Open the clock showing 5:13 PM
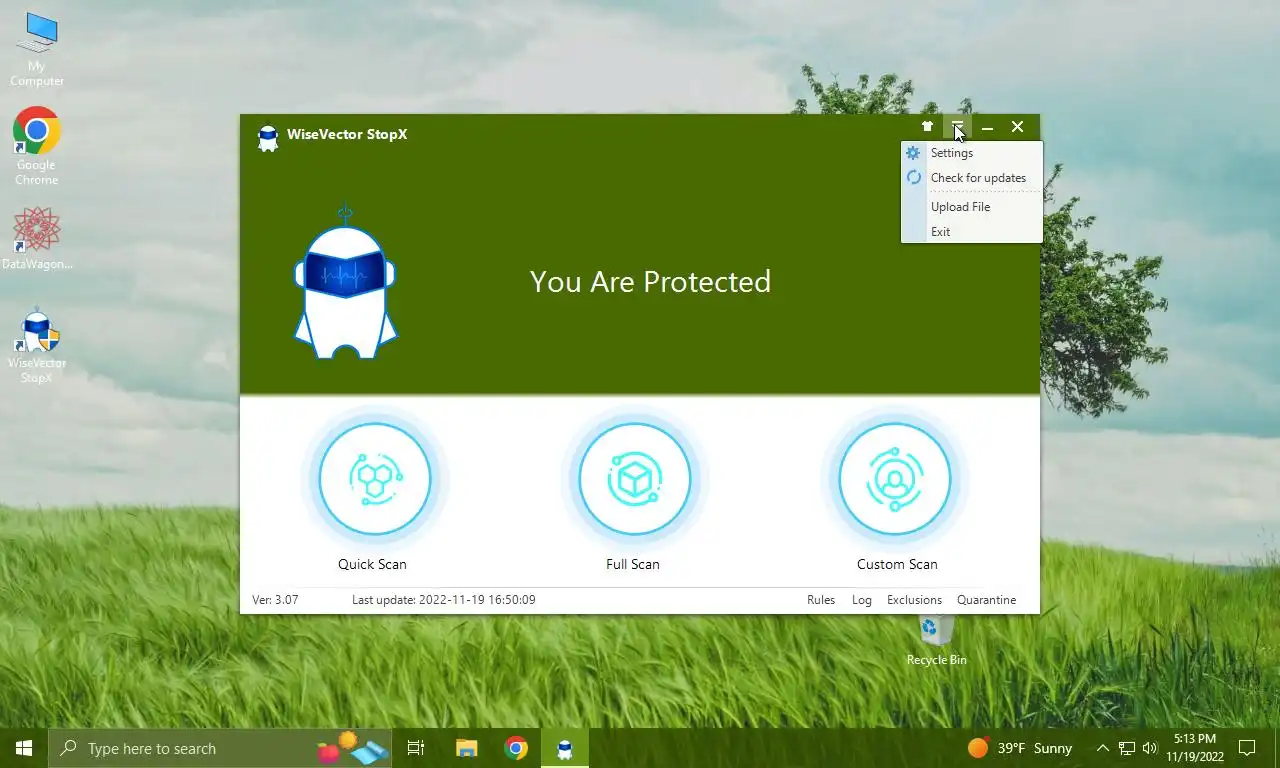This screenshot has height=768, width=1280. (x=1194, y=748)
